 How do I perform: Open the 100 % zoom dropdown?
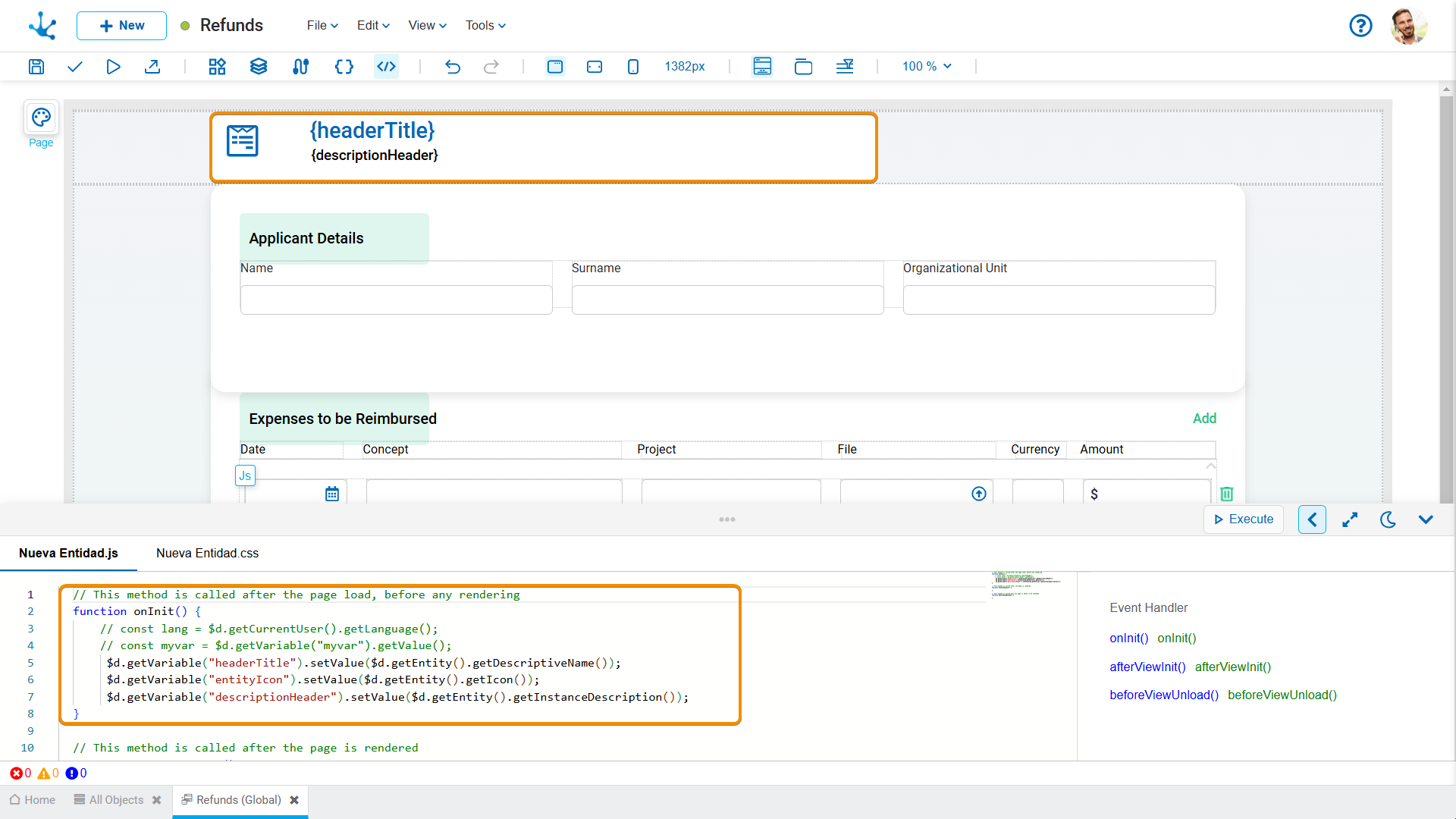[927, 67]
